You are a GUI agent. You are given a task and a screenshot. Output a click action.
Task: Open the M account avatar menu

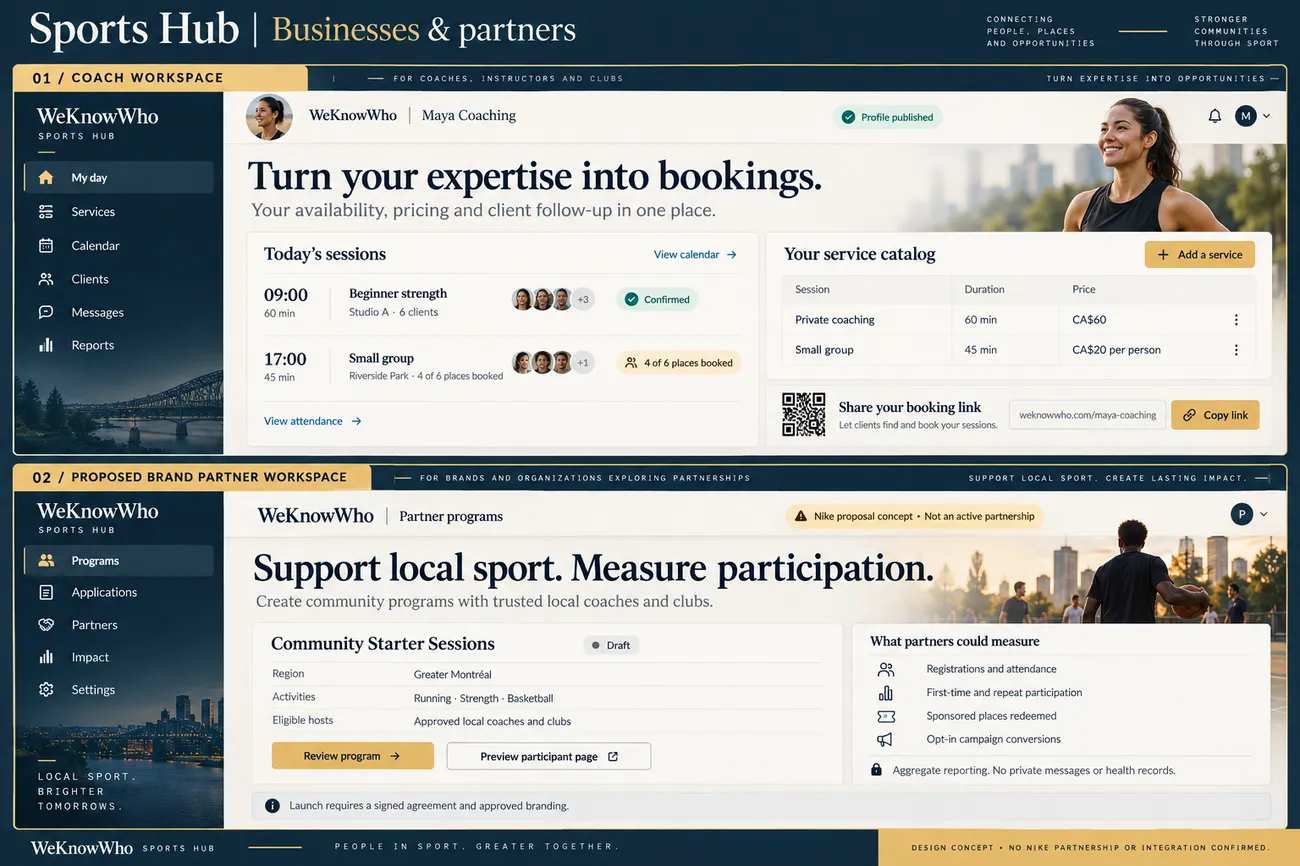pyautogui.click(x=1245, y=116)
